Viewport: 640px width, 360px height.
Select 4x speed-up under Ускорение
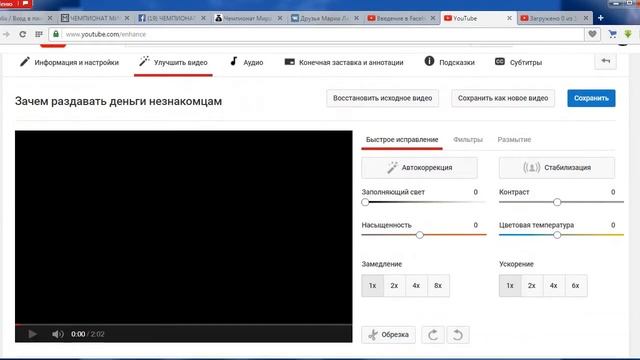[x=554, y=286]
